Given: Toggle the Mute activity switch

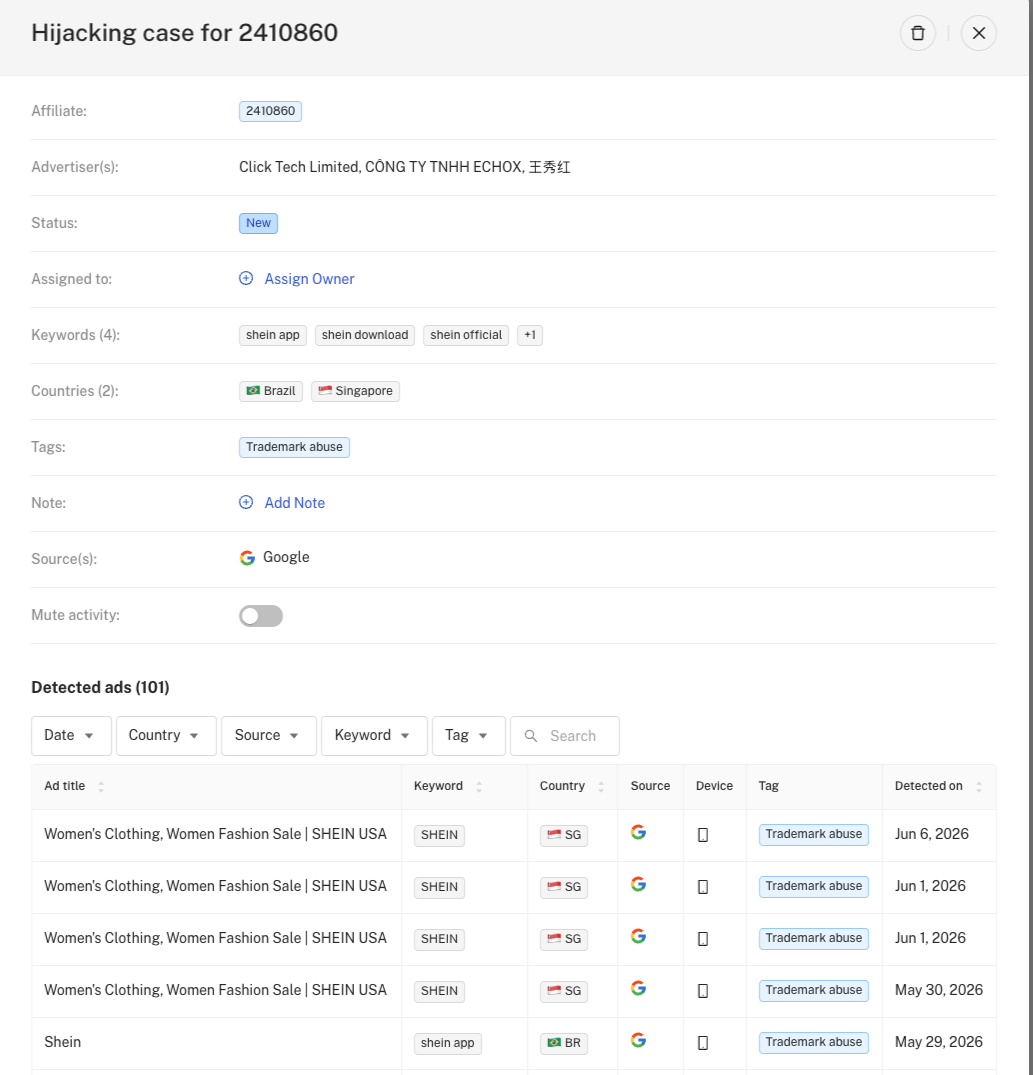Looking at the screenshot, I should (260, 616).
